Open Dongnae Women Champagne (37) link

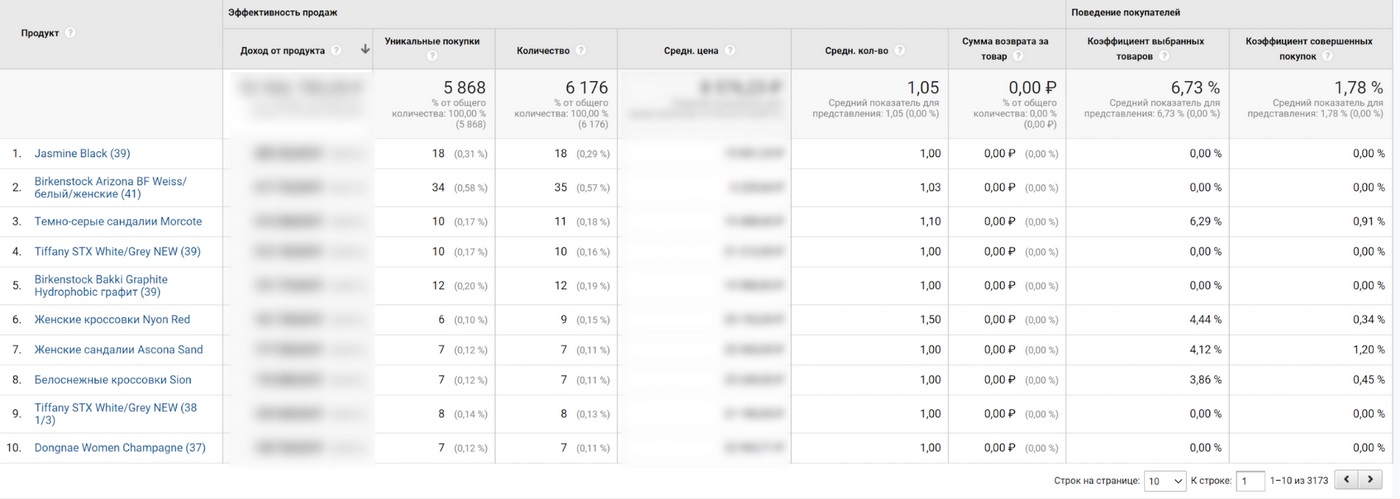pyautogui.click(x=120, y=448)
